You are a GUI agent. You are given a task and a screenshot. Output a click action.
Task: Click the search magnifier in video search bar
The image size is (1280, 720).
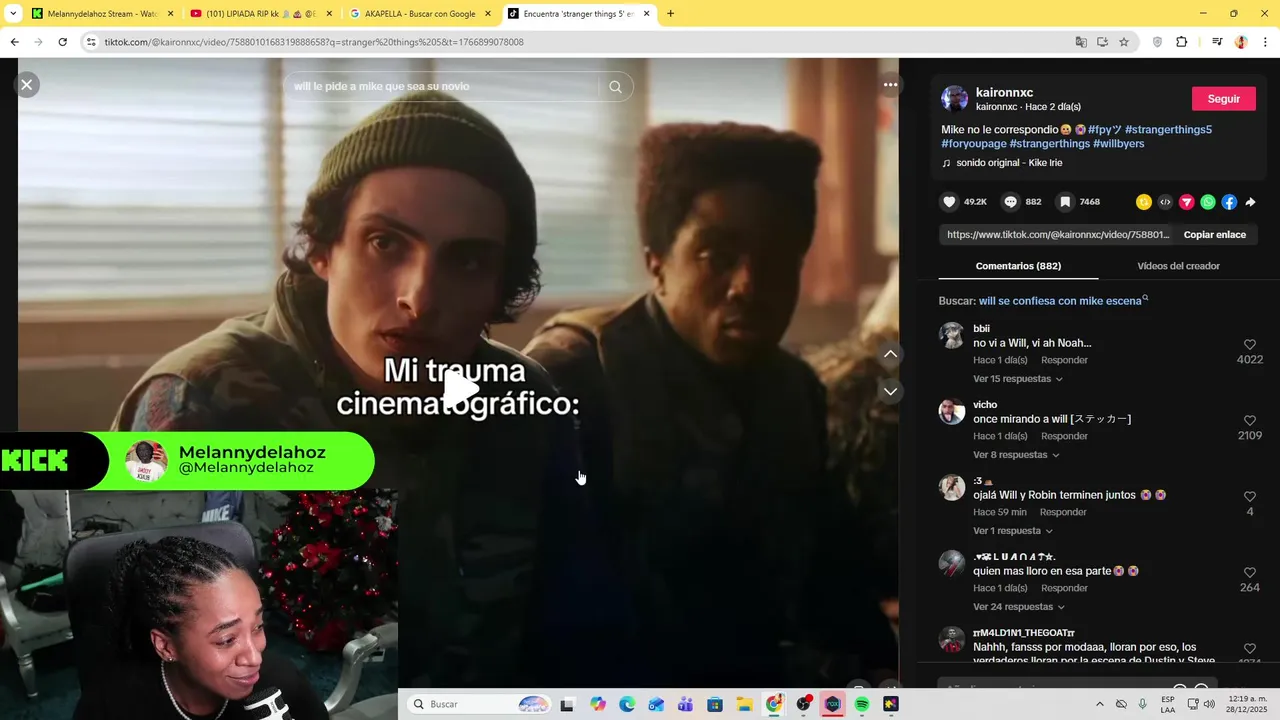[x=615, y=87]
